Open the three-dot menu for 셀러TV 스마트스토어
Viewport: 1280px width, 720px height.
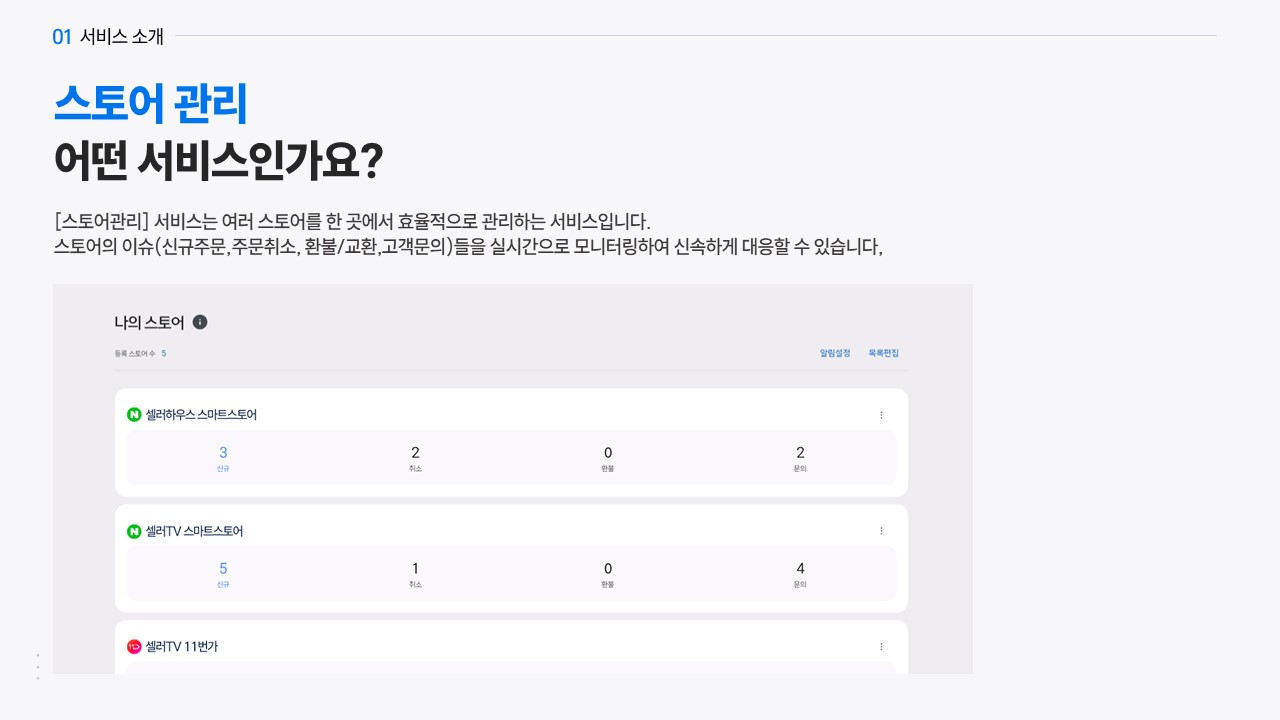[881, 531]
